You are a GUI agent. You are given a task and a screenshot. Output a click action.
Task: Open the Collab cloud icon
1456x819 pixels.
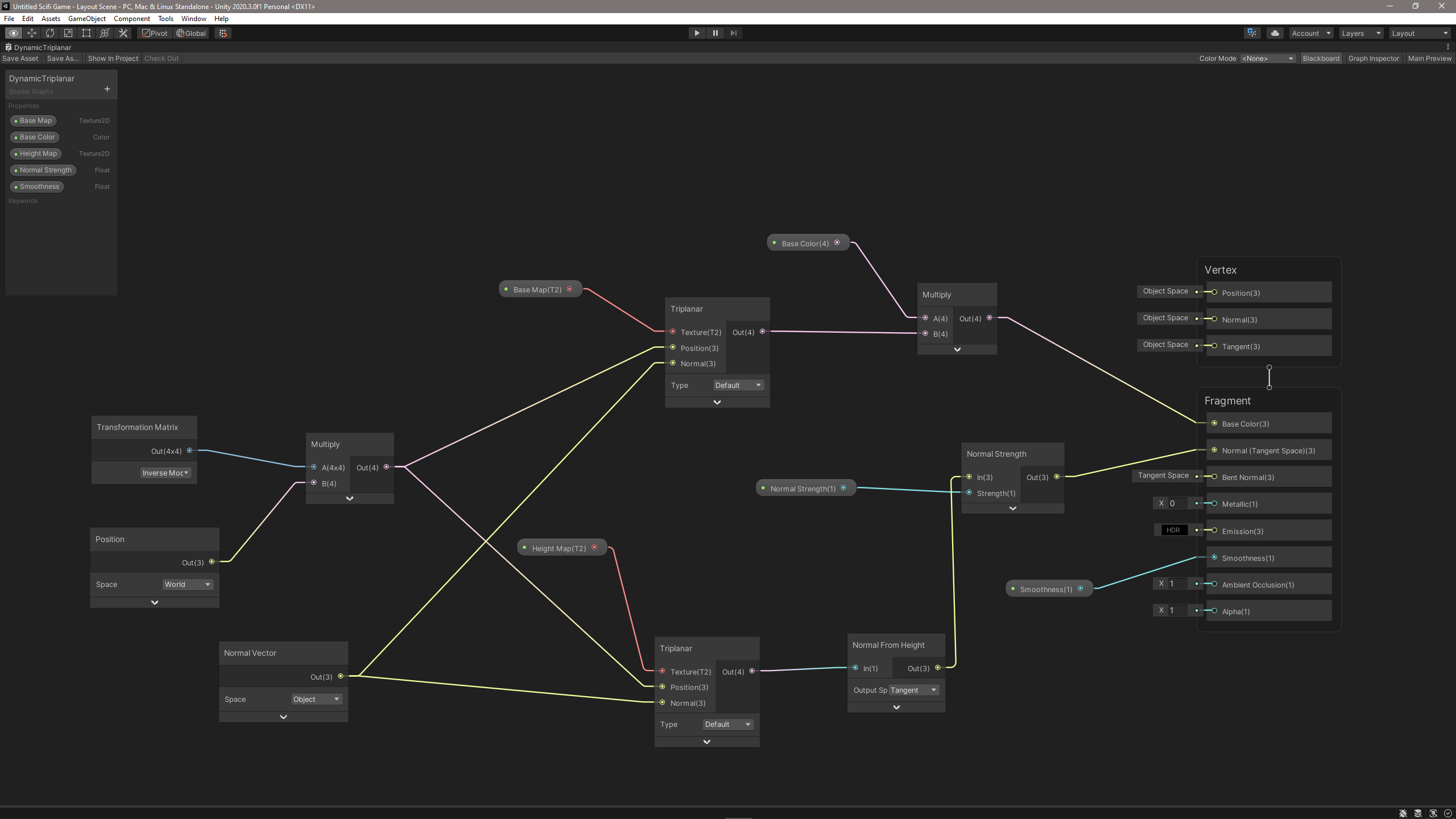point(1275,33)
